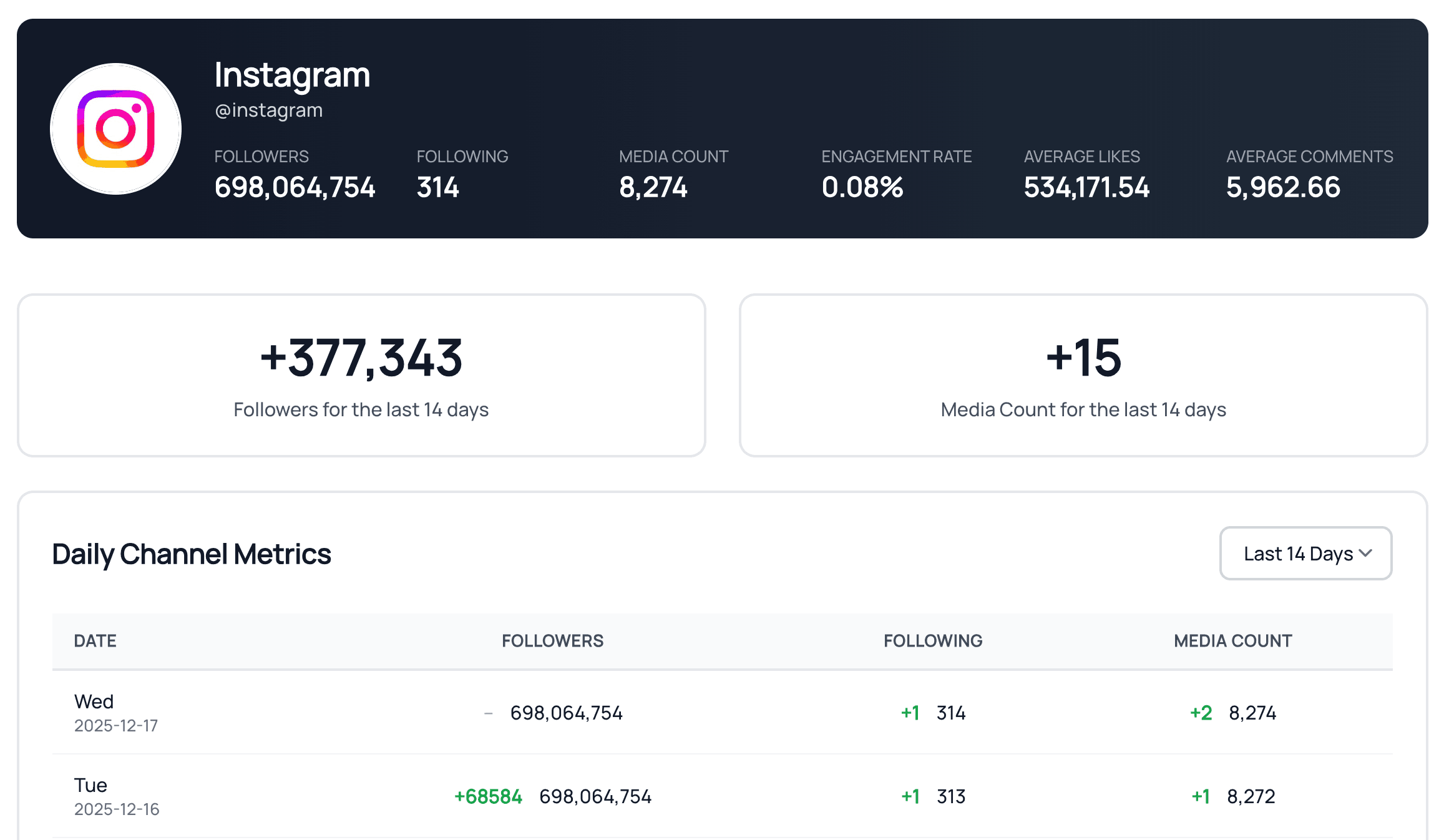
Task: Click the Daily Channel Metrics heading
Action: tap(192, 554)
